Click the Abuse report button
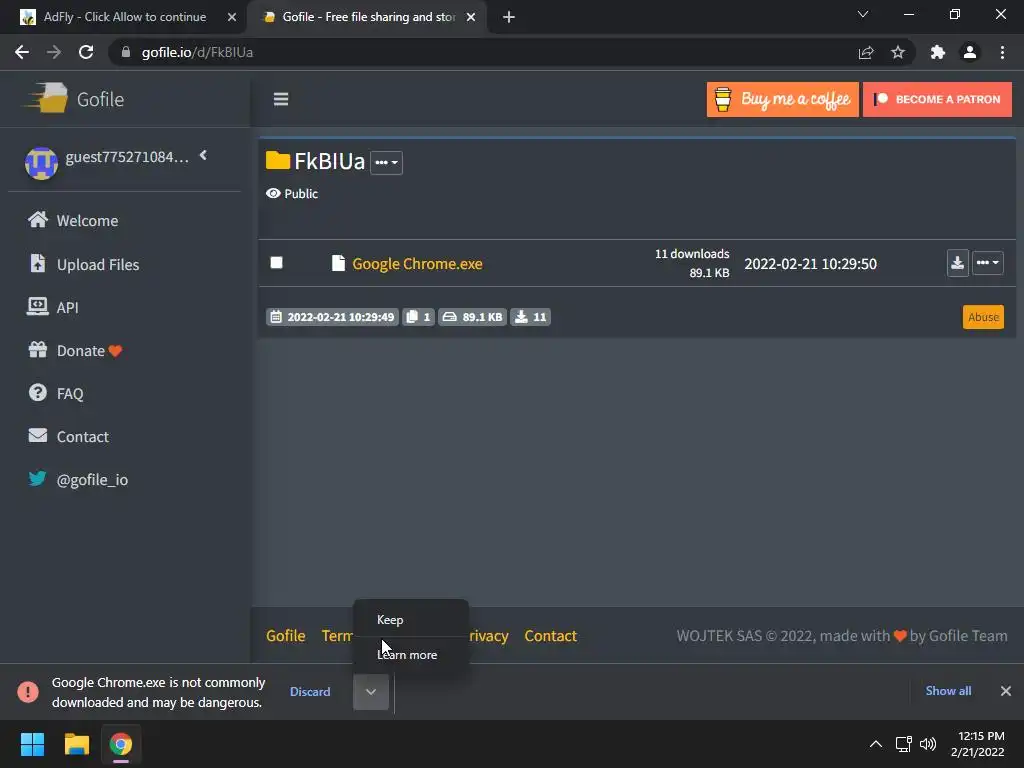 [x=983, y=317]
